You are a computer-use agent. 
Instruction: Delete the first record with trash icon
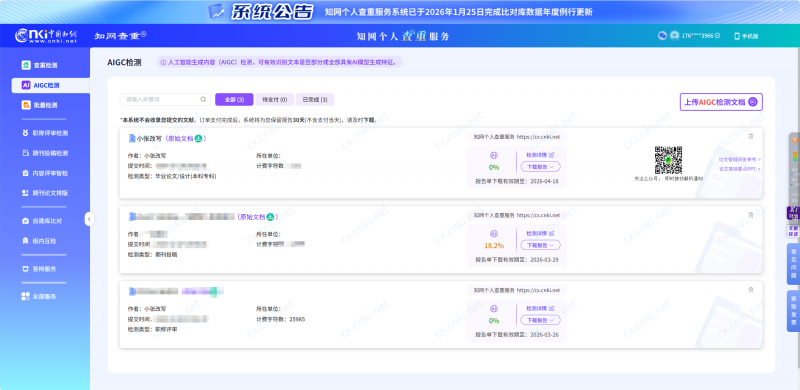751,136
